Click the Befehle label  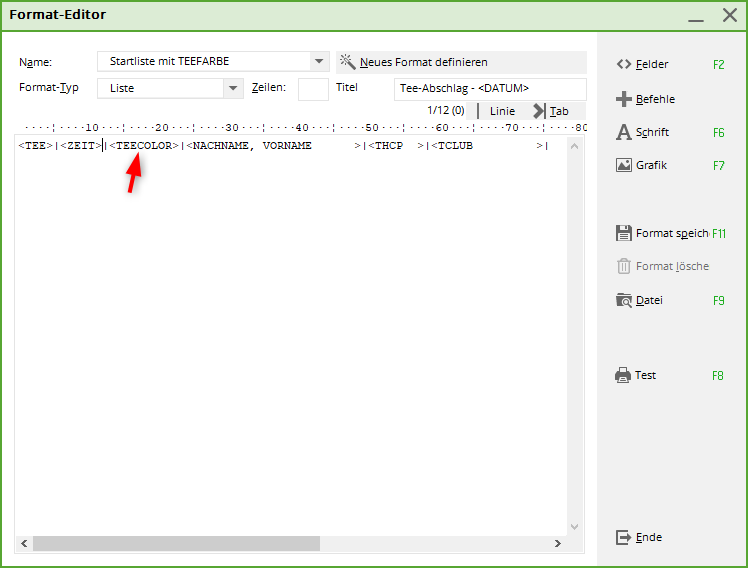655,99
